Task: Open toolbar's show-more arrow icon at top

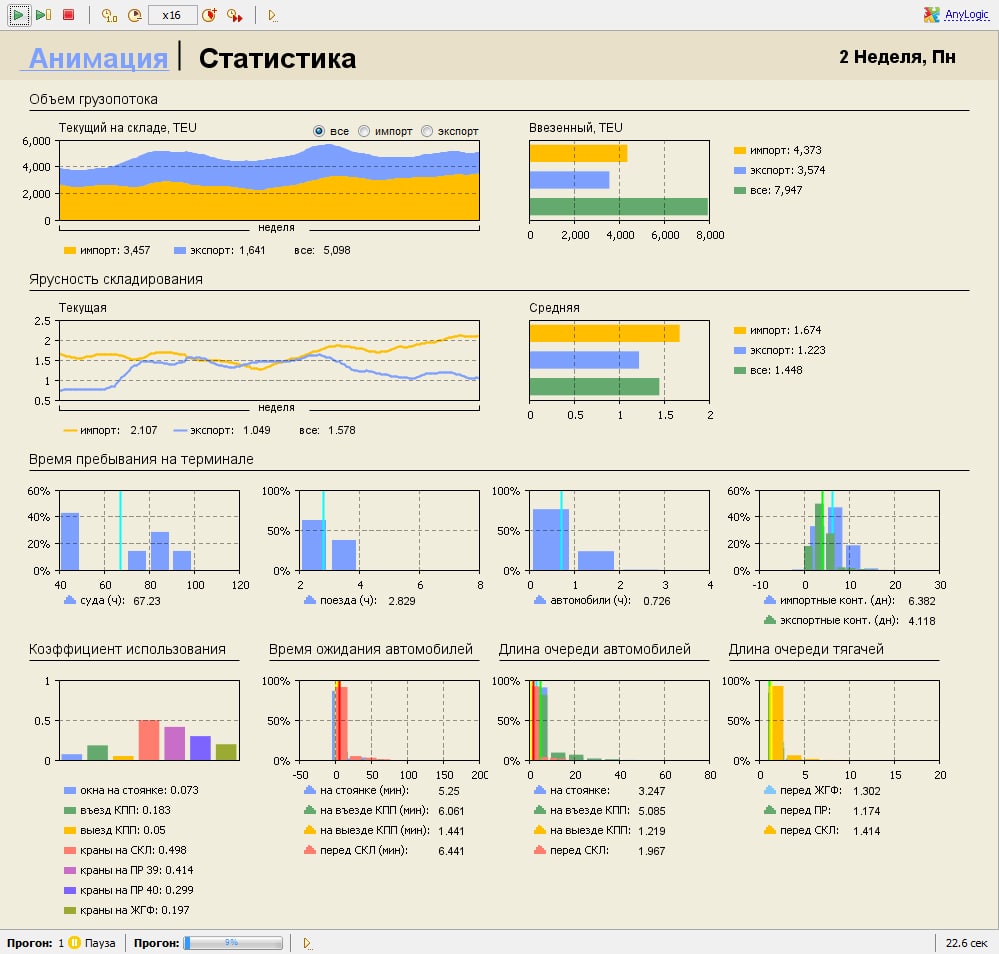Action: [273, 16]
